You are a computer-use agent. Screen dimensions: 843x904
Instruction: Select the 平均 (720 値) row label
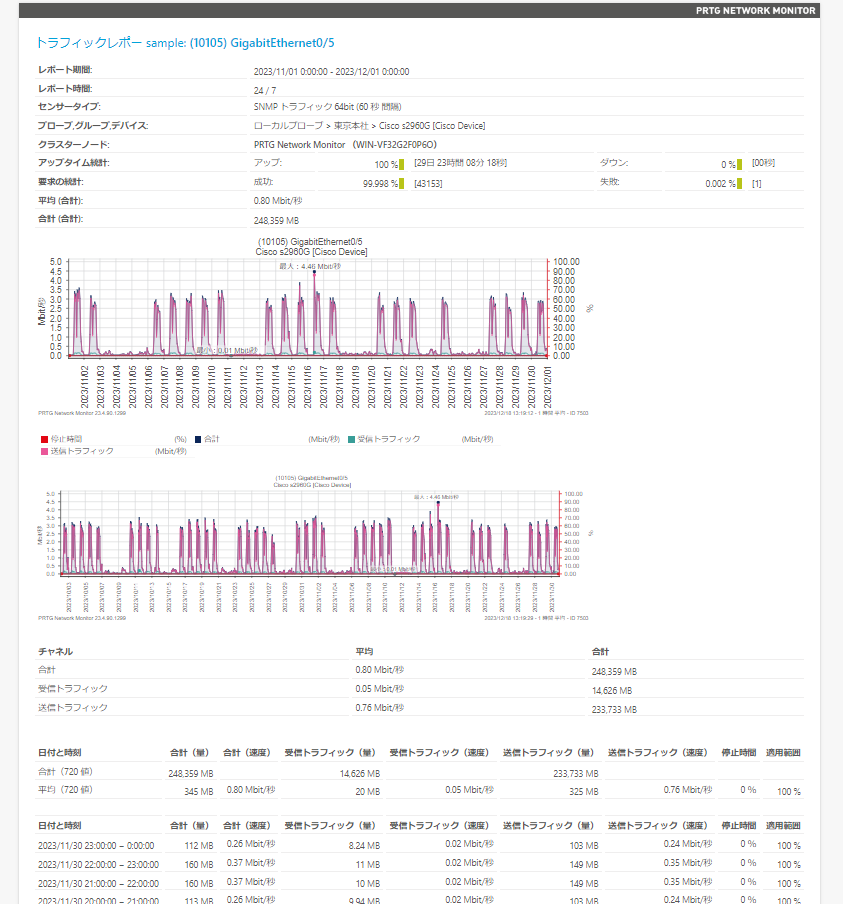click(65, 790)
